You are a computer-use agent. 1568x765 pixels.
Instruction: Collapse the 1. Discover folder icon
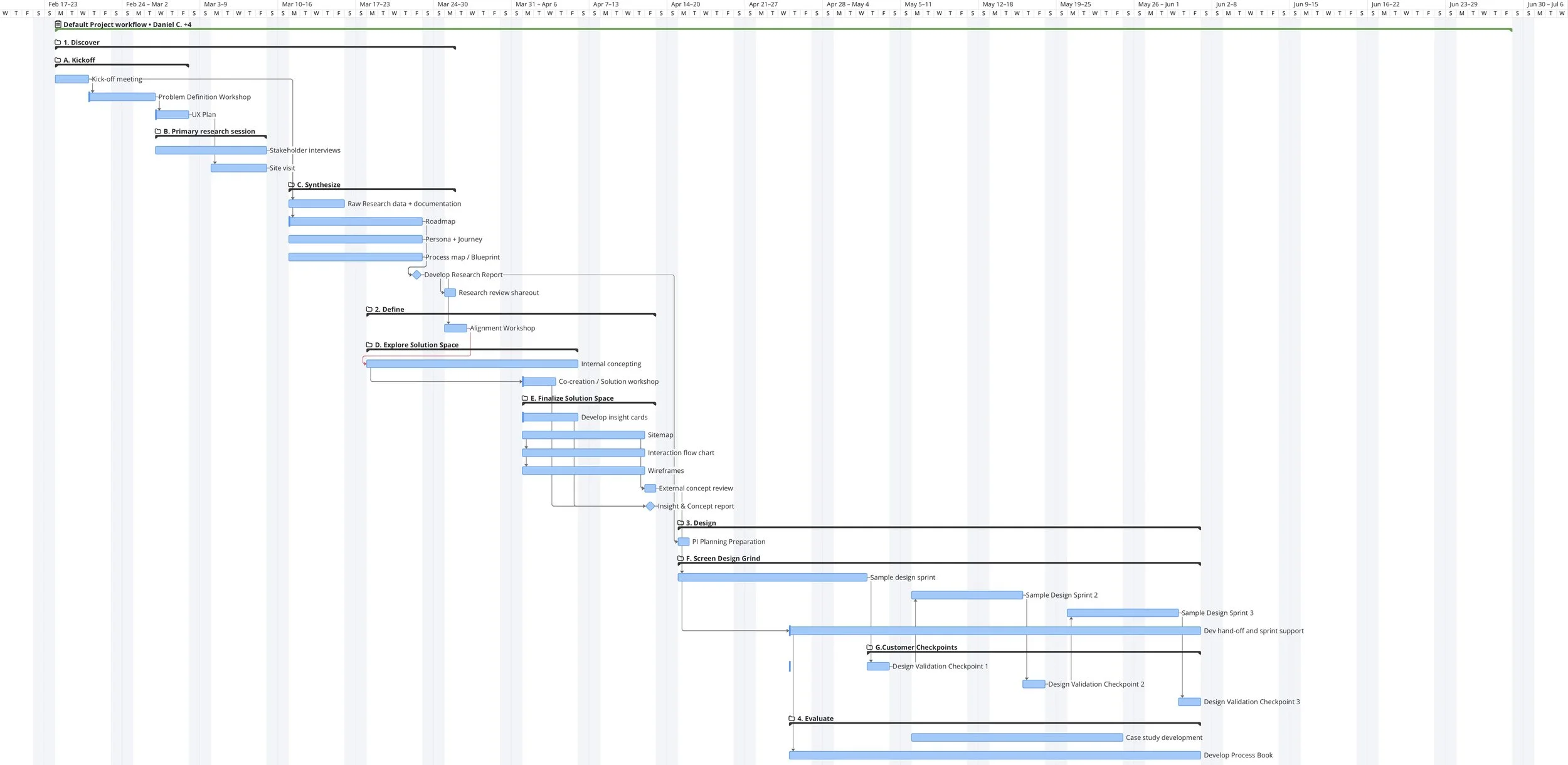click(x=58, y=43)
